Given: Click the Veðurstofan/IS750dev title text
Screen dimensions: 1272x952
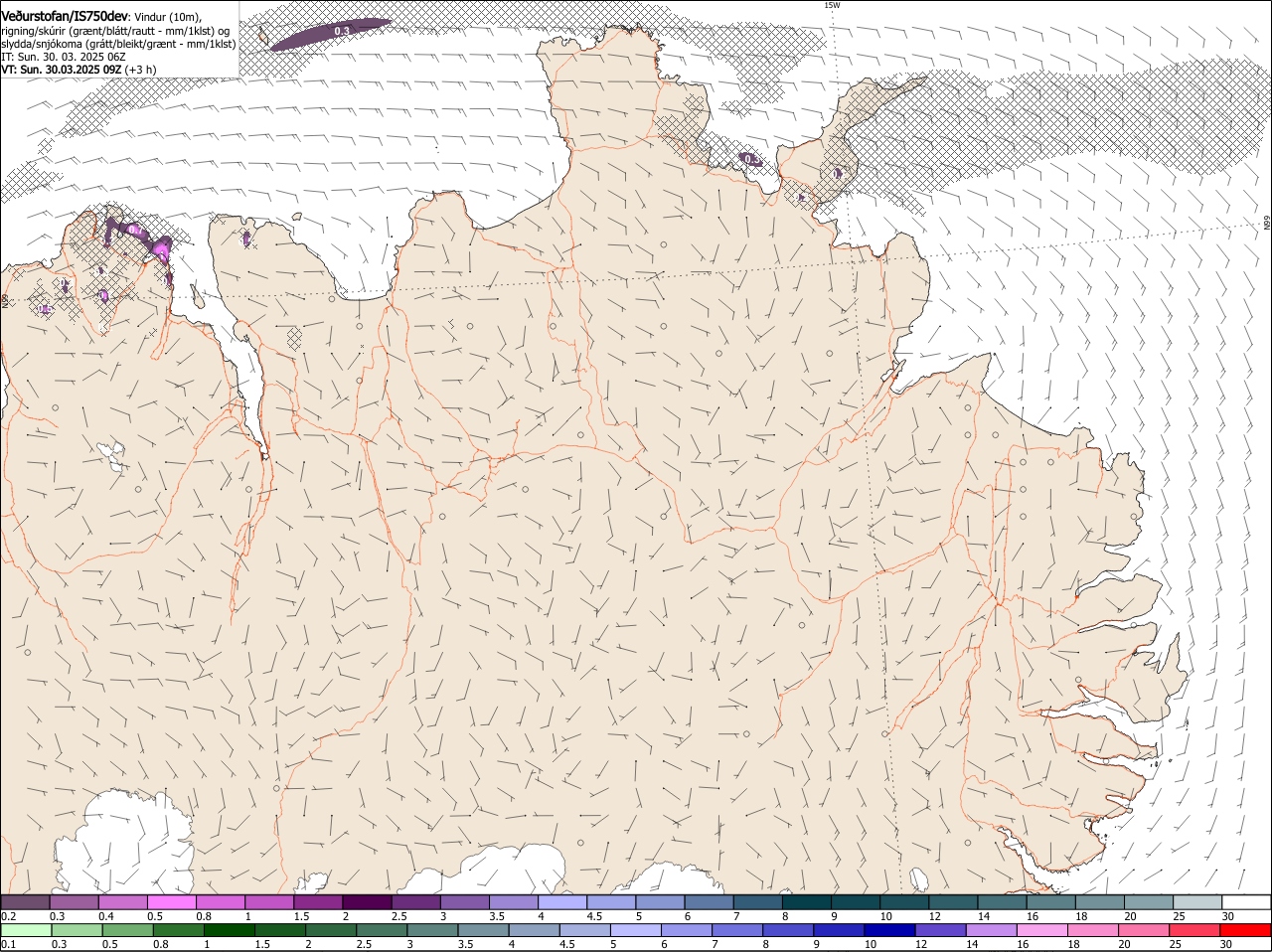Looking at the screenshot, I should pyautogui.click(x=65, y=16).
